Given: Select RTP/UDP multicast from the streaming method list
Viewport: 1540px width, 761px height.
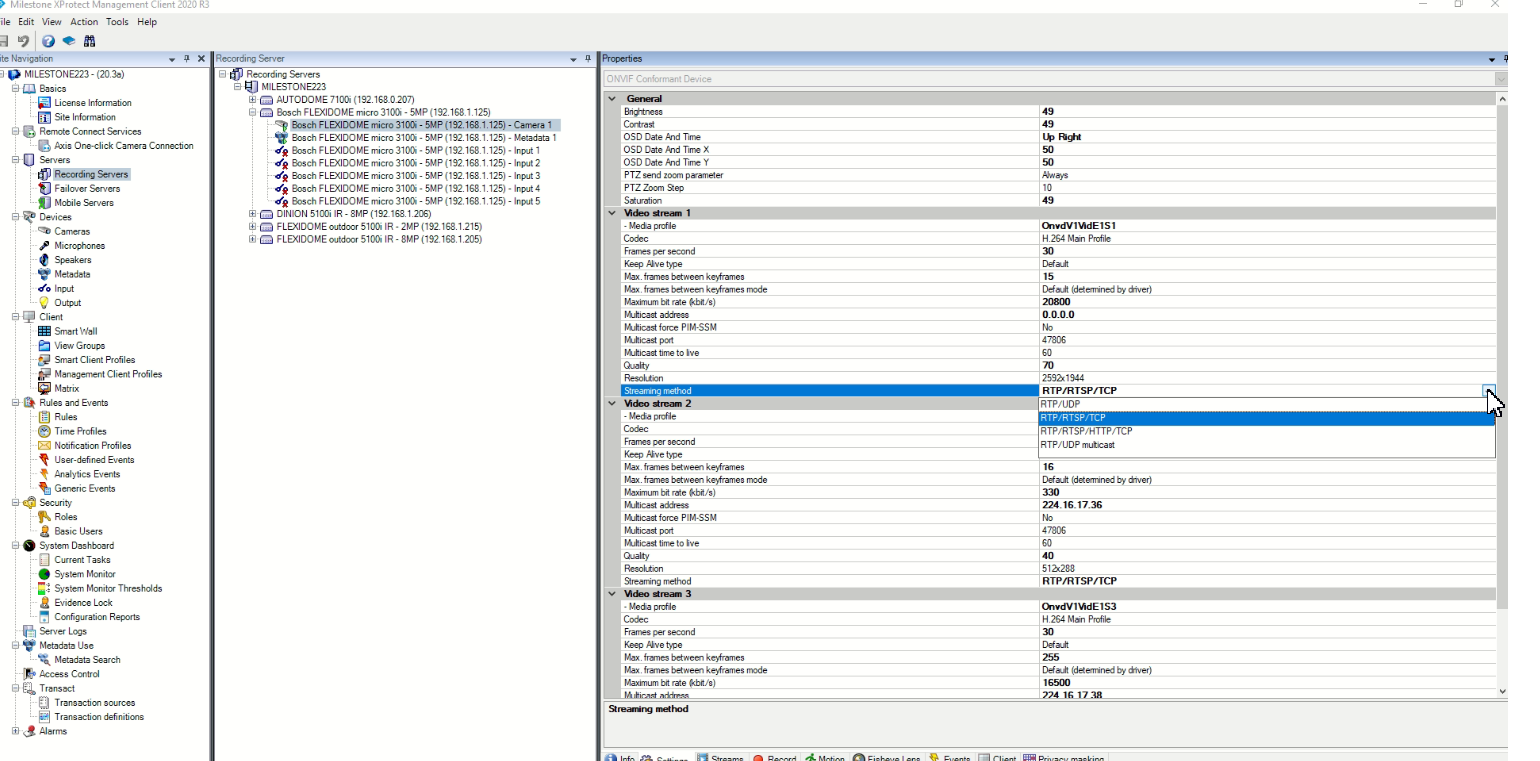Looking at the screenshot, I should click(1082, 444).
